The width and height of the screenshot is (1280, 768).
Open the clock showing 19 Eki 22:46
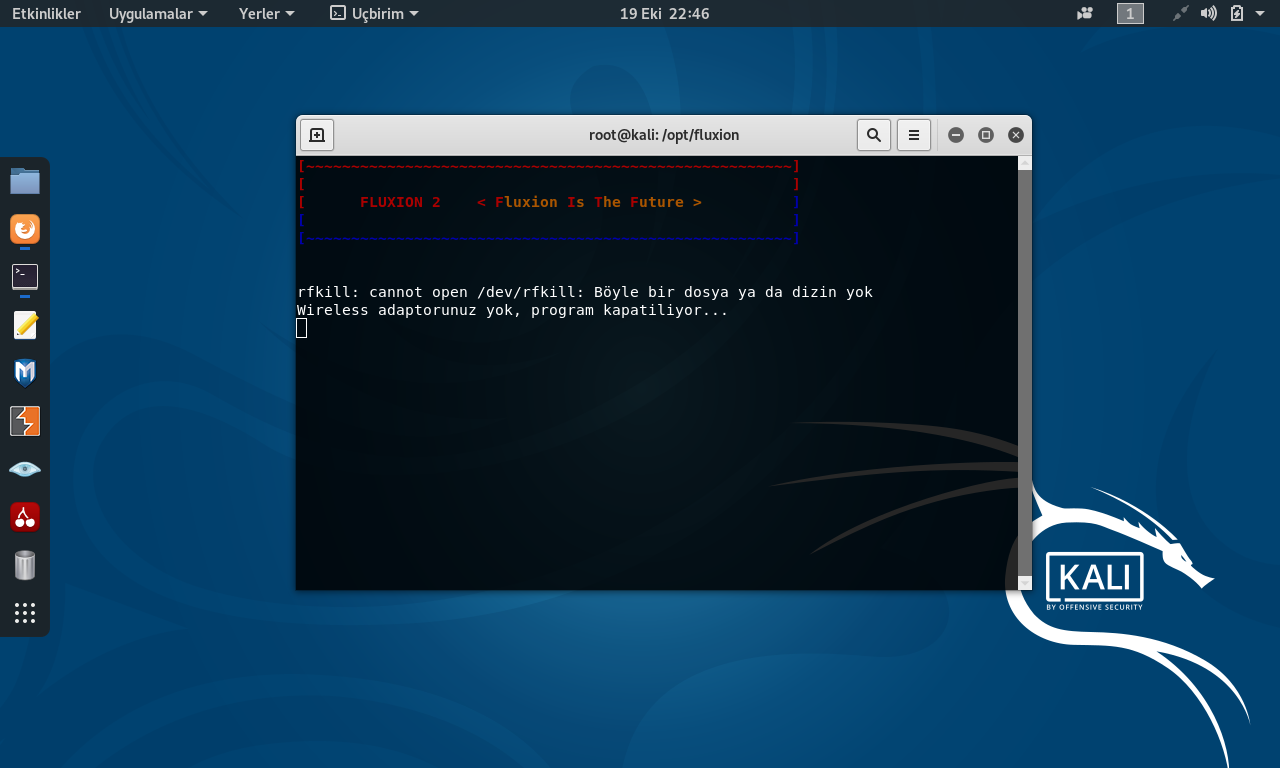(x=664, y=13)
